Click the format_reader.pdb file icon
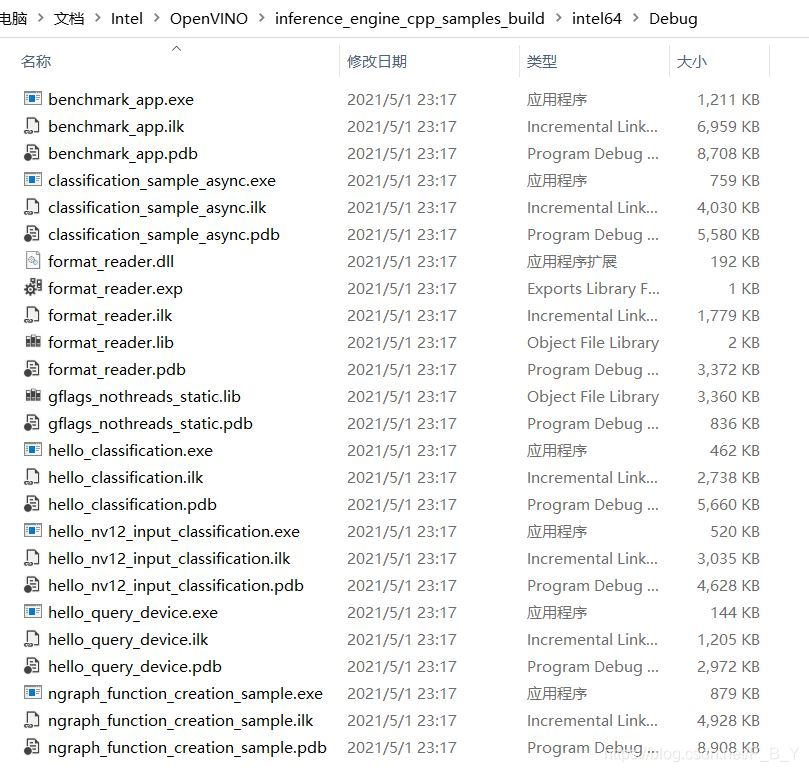809x772 pixels. pyautogui.click(x=33, y=368)
